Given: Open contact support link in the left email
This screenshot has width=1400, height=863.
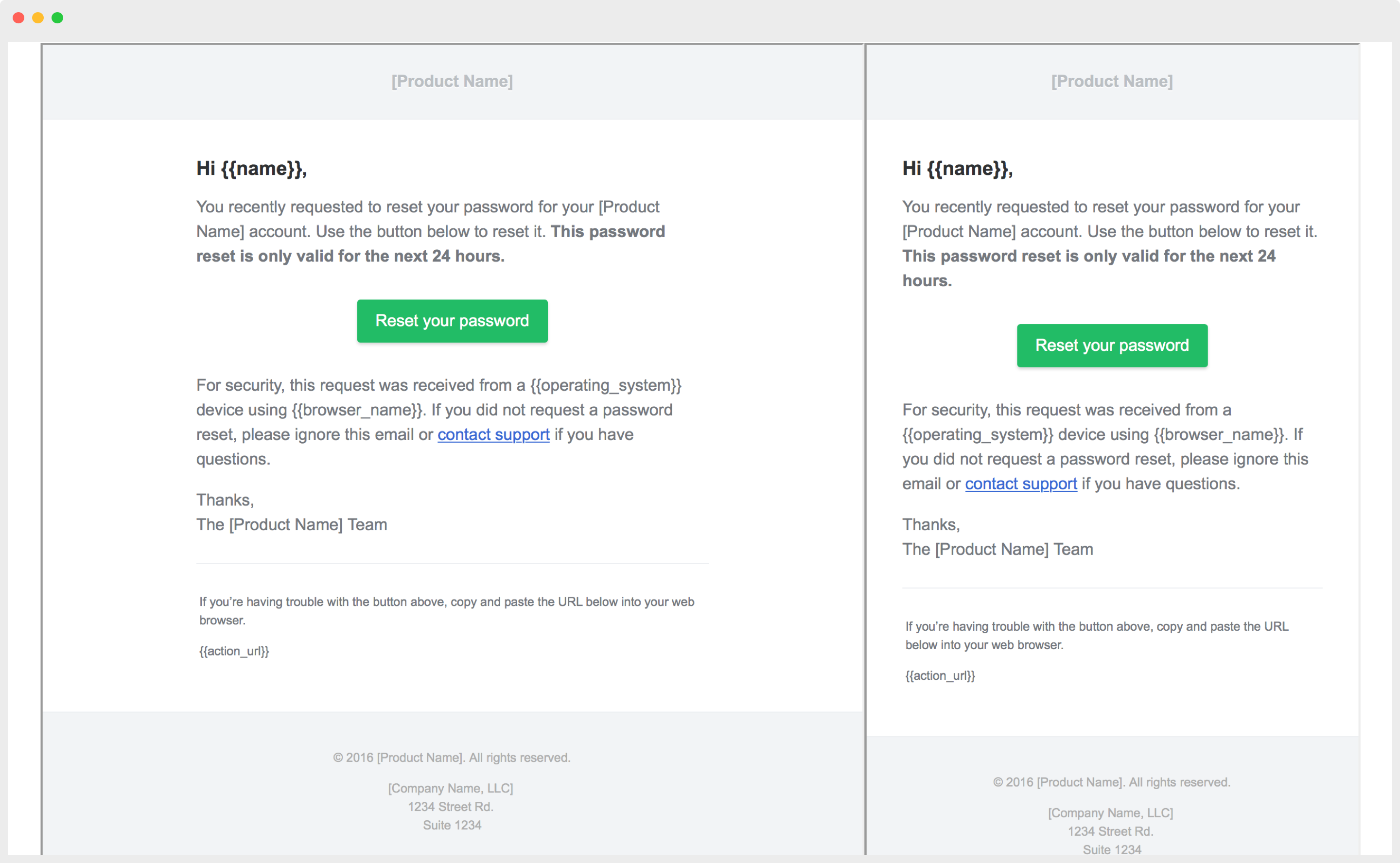Looking at the screenshot, I should coord(493,435).
